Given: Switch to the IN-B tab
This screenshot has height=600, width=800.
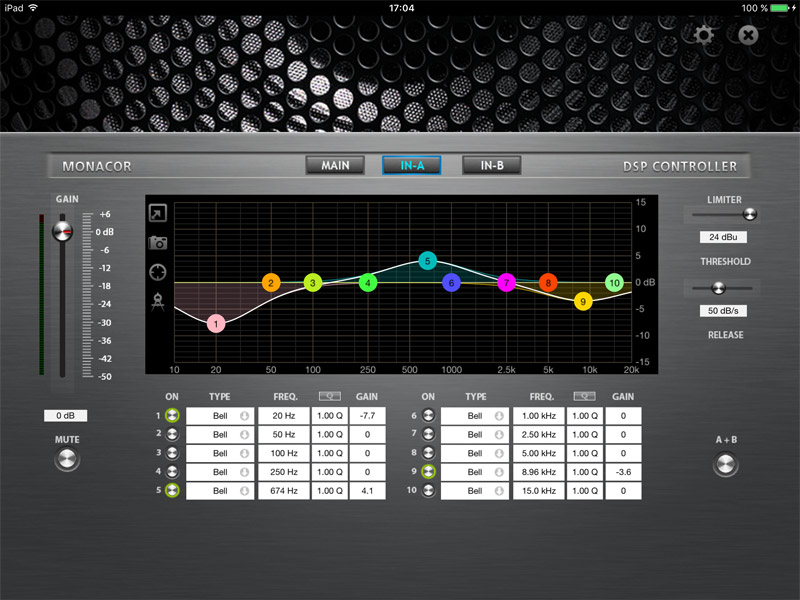Looking at the screenshot, I should click(492, 165).
